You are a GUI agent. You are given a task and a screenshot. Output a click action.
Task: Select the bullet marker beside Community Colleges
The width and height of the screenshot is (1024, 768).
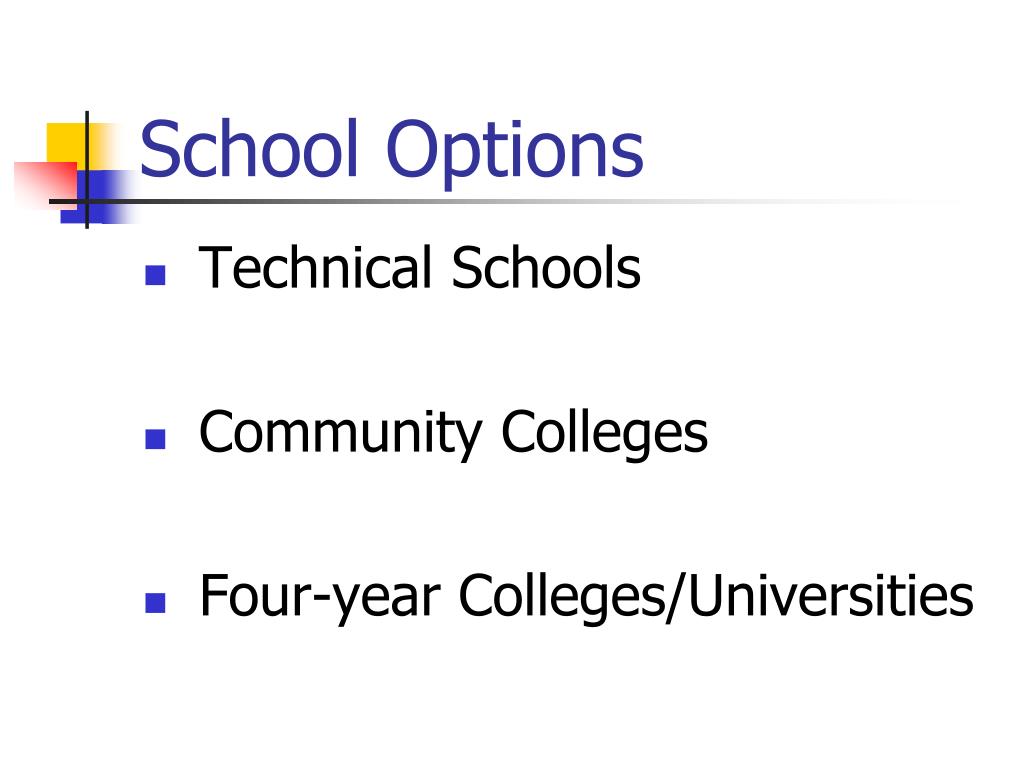pos(155,439)
